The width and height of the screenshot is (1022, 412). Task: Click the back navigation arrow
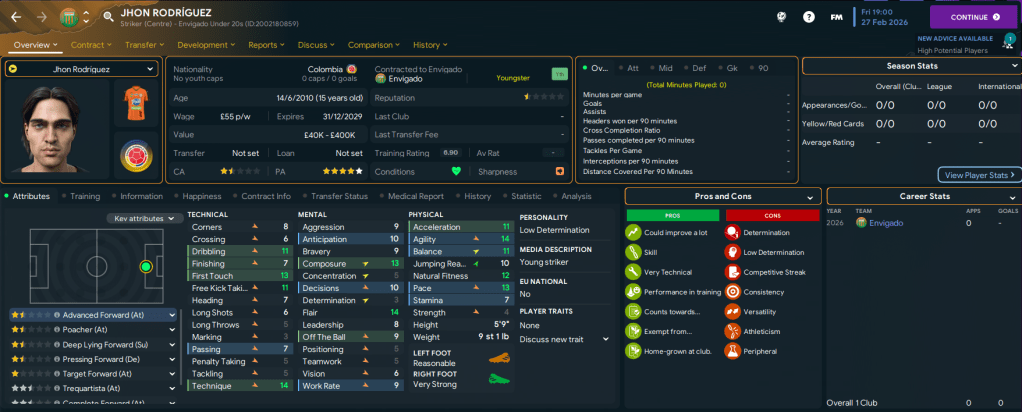tap(15, 17)
